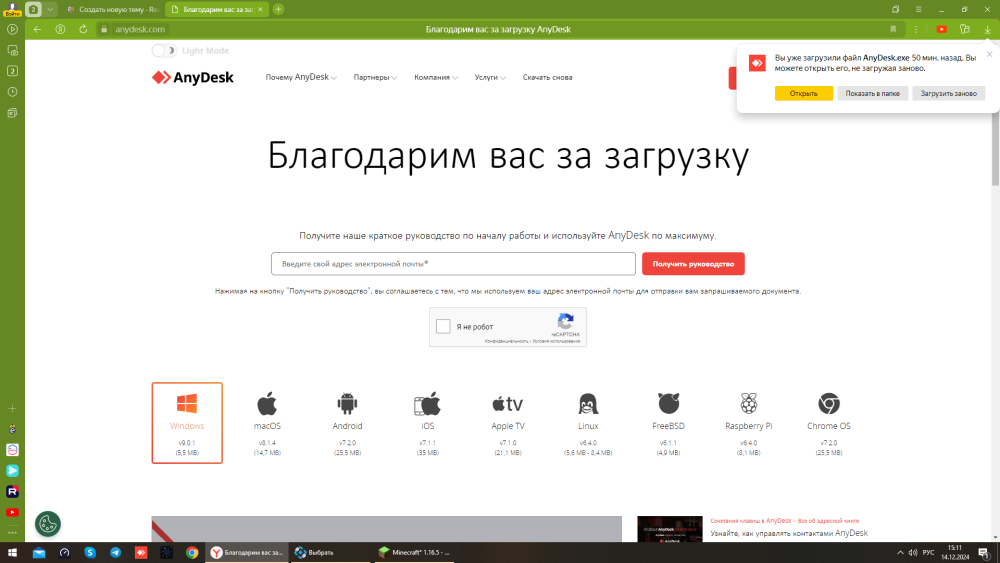Screen dimensions: 1000x563
Task: Open the history clock icon in sidebar
Action: tap(12, 92)
